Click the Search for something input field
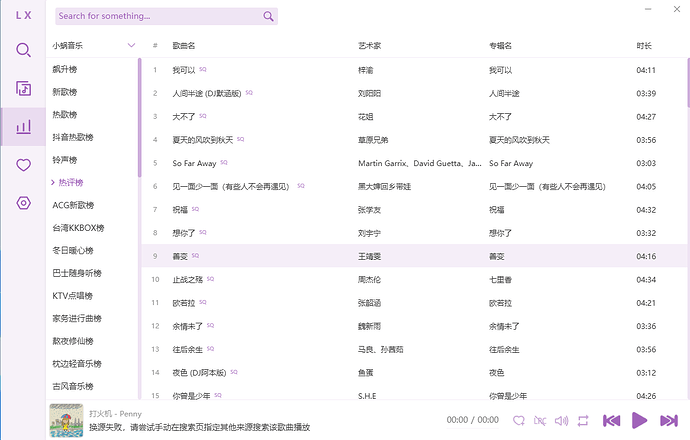This screenshot has width=690, height=440. coord(155,16)
